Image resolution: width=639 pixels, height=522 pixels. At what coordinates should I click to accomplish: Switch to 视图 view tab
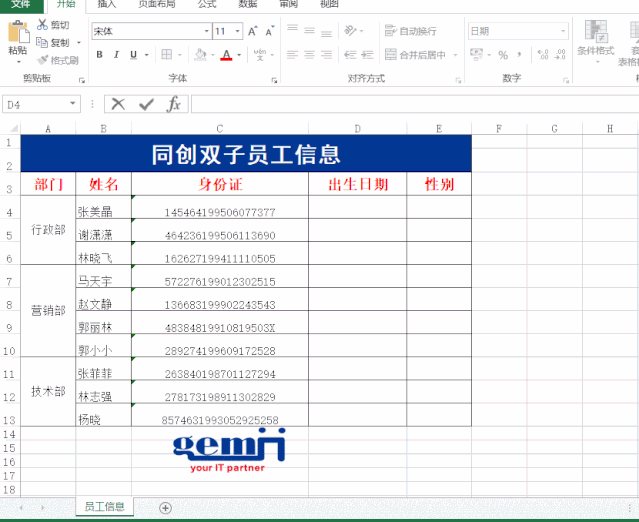click(329, 4)
